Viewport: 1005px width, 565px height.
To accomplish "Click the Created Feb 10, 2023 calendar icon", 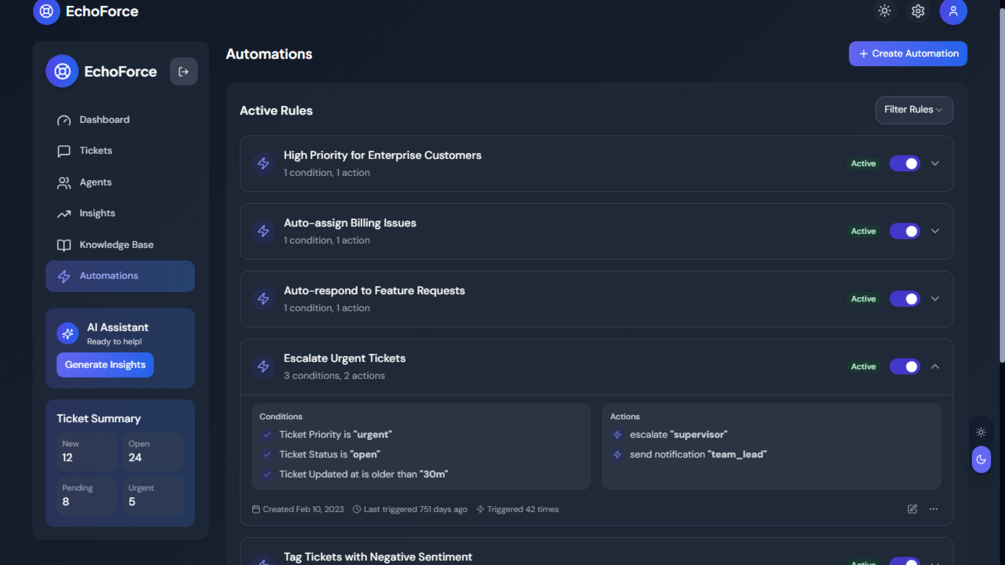I will click(x=256, y=509).
